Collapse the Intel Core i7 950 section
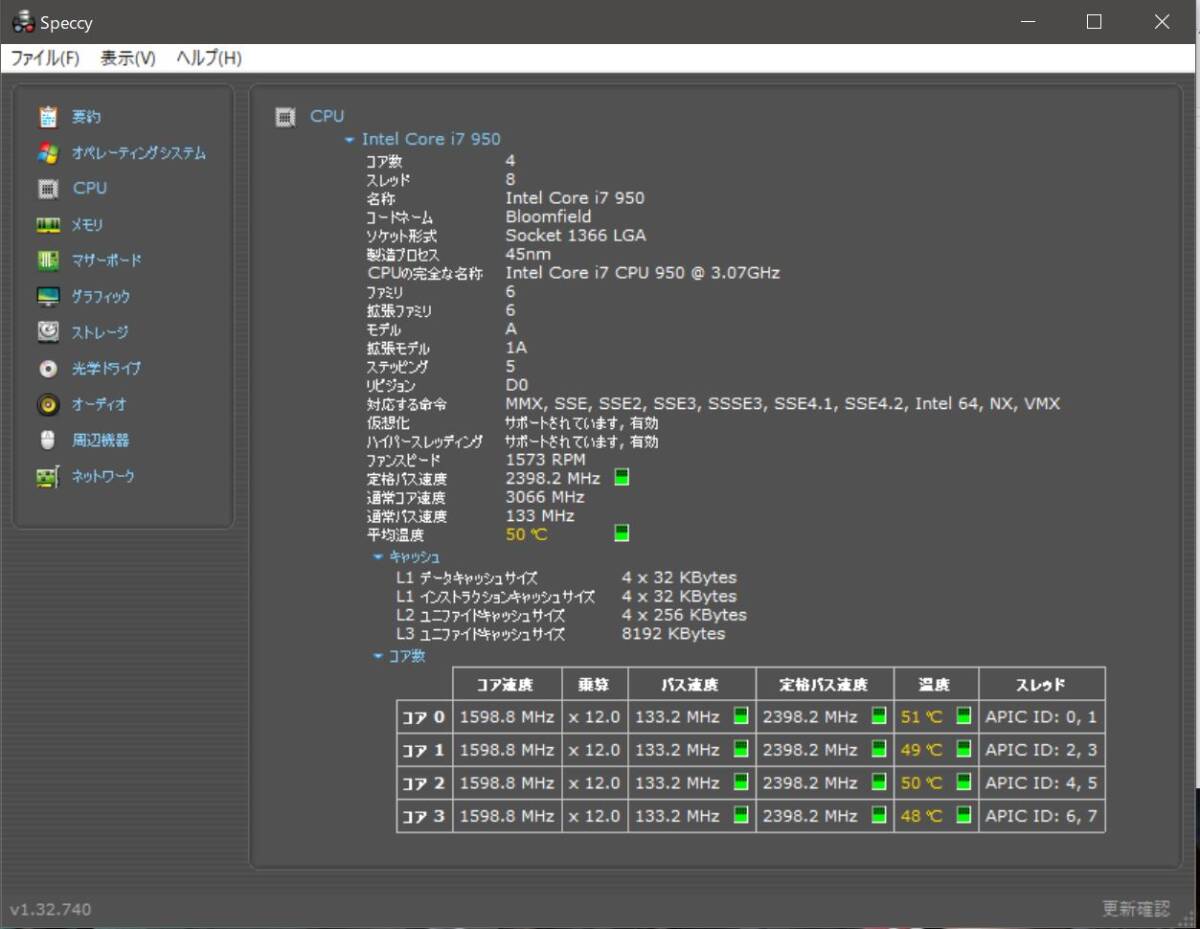 point(349,140)
